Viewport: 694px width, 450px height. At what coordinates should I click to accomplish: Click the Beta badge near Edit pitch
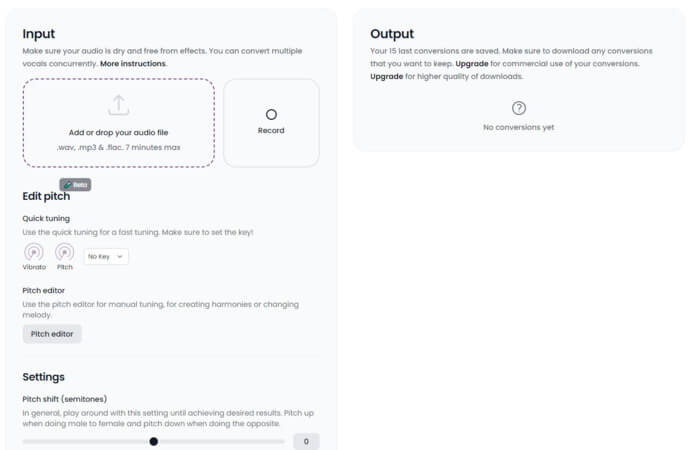[x=76, y=185]
